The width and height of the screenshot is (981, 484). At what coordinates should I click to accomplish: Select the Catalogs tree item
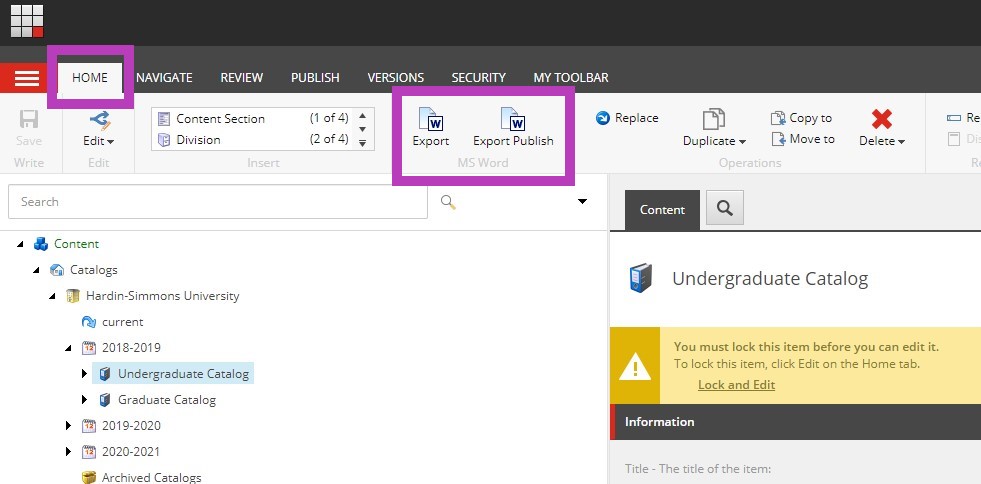pos(94,270)
